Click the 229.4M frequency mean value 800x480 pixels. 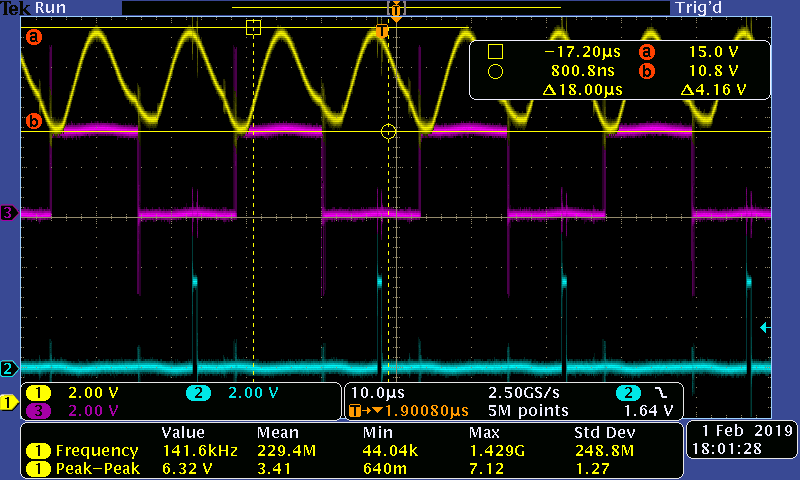tap(286, 451)
